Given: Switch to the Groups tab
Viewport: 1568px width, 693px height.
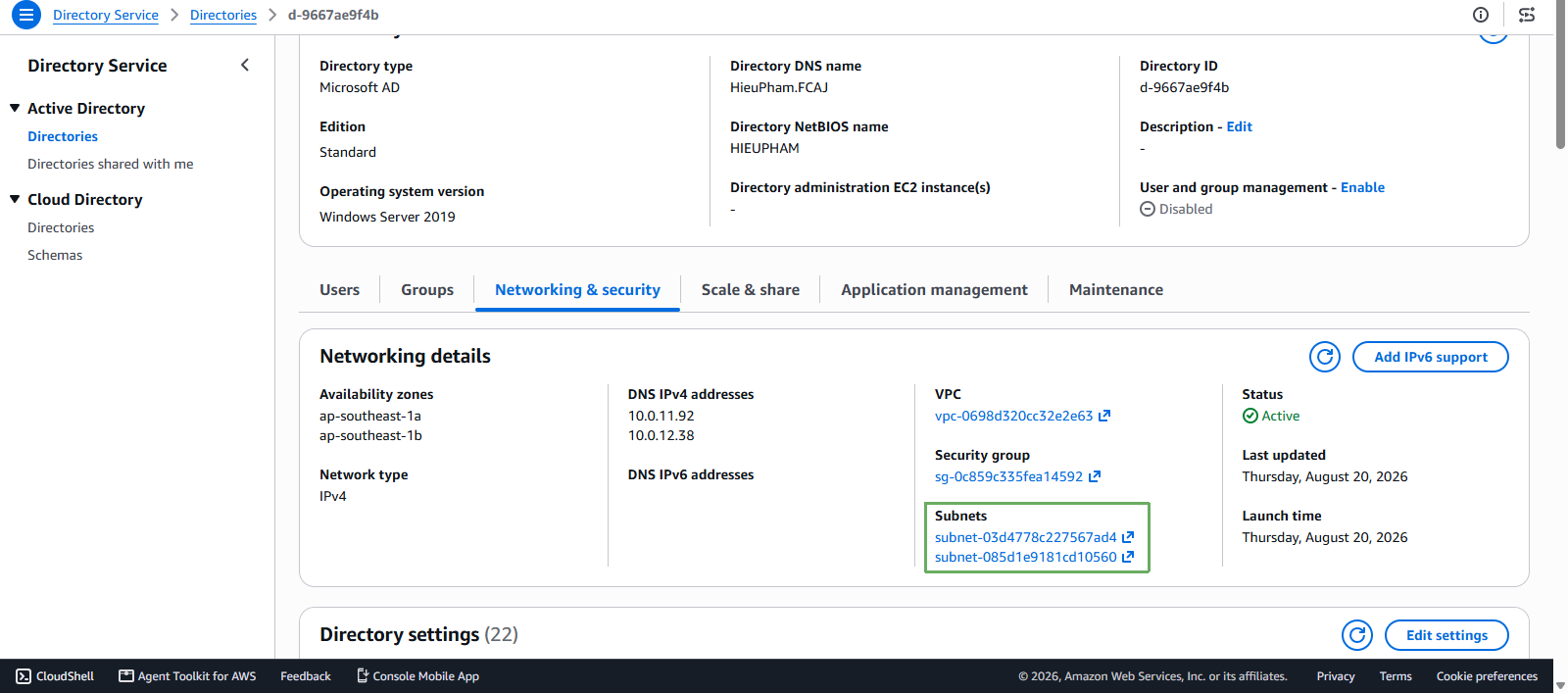Looking at the screenshot, I should point(427,290).
